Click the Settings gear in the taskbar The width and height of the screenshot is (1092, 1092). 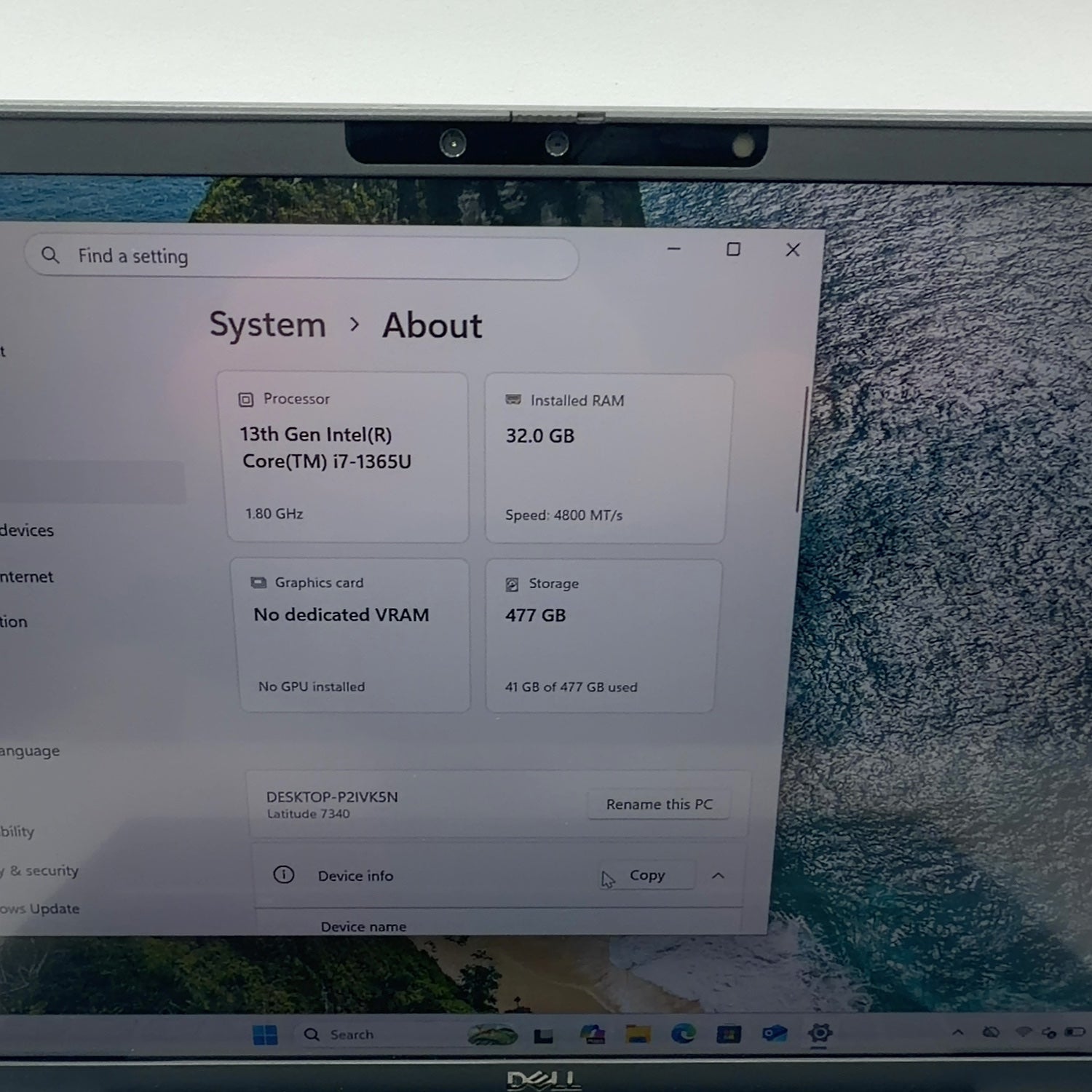click(820, 1033)
